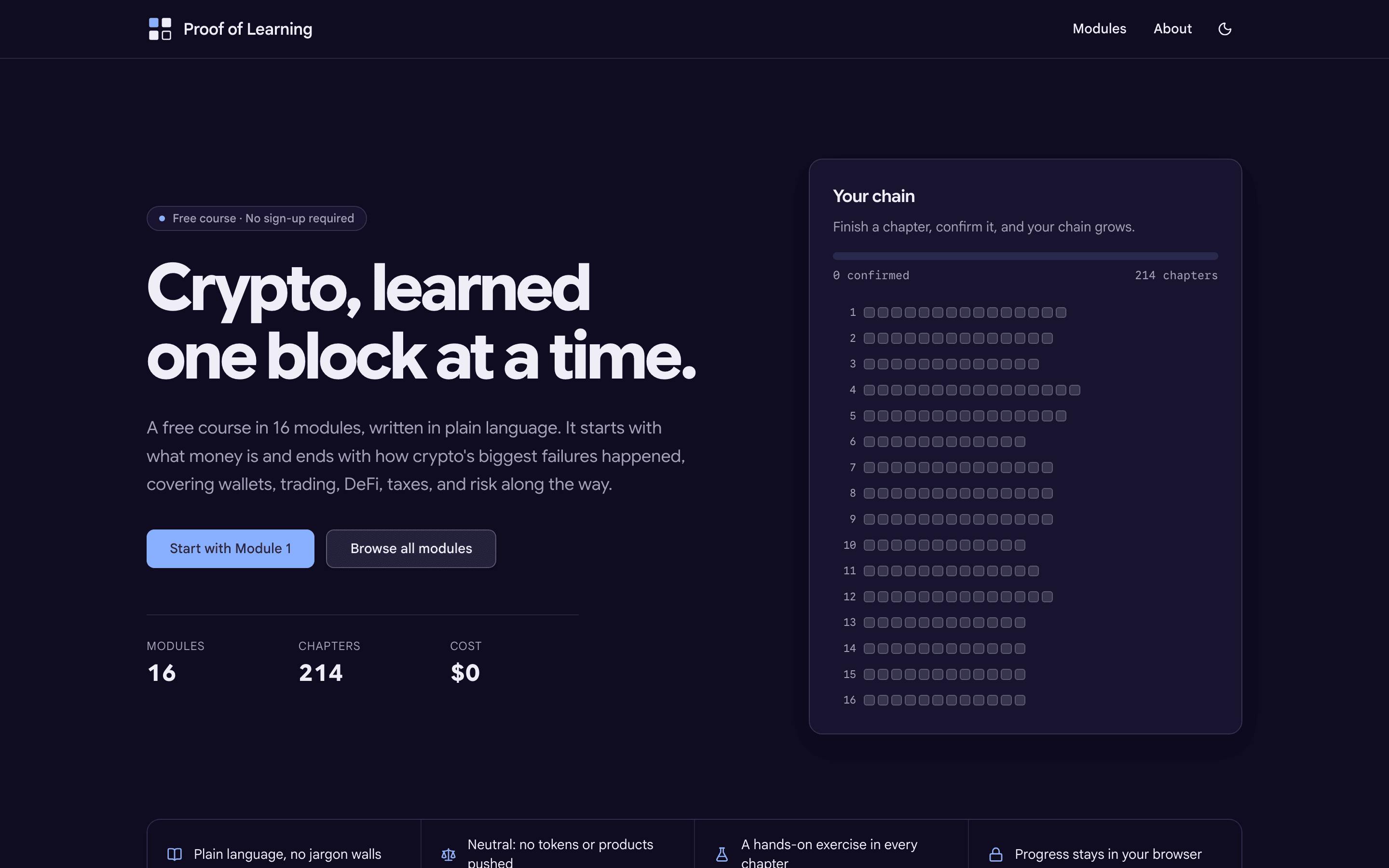1389x868 pixels.
Task: Click the '214 chapters' counter text
Action: (x=1176, y=275)
